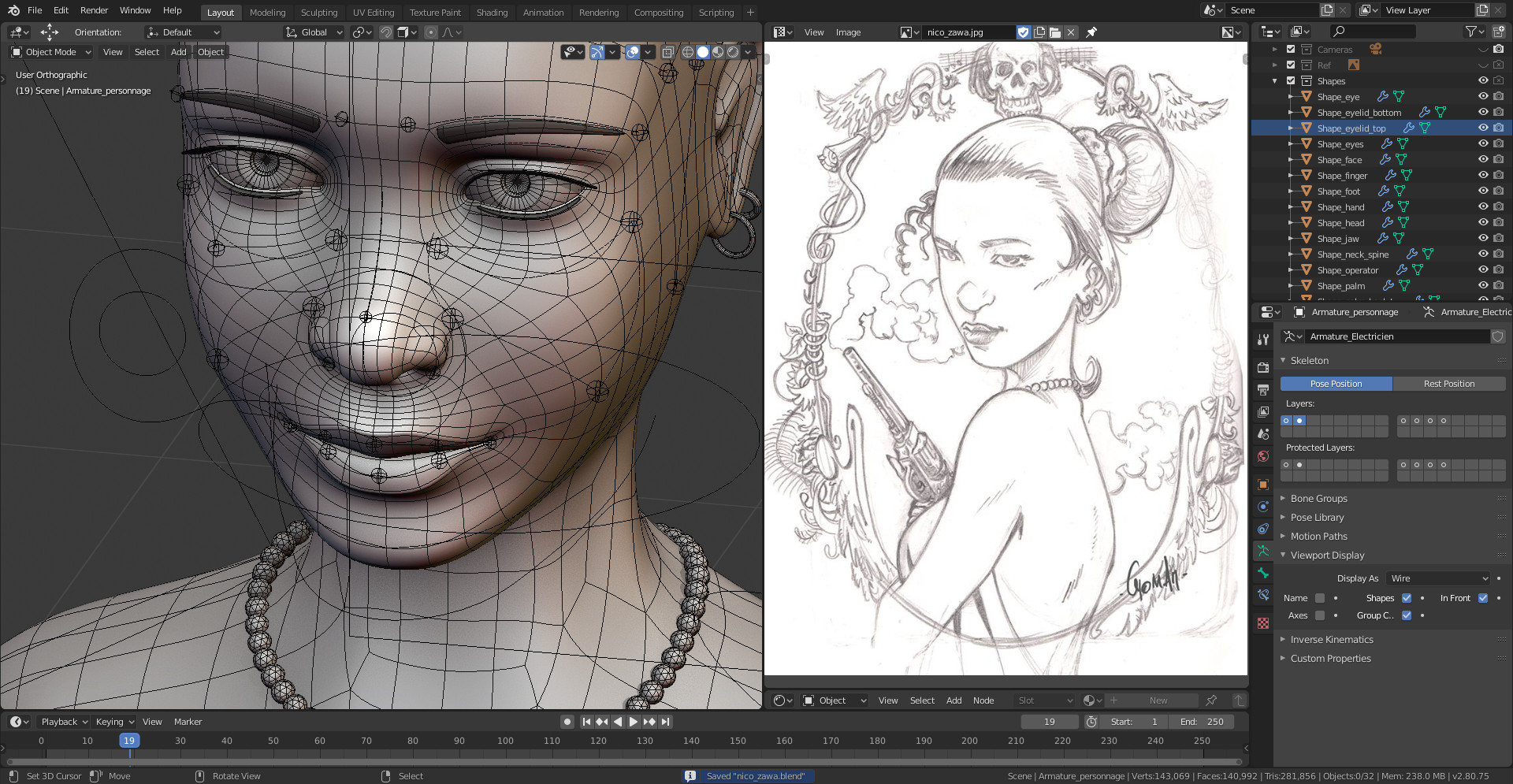Open the Scene properties tab
The image size is (1513, 784).
click(1263, 433)
